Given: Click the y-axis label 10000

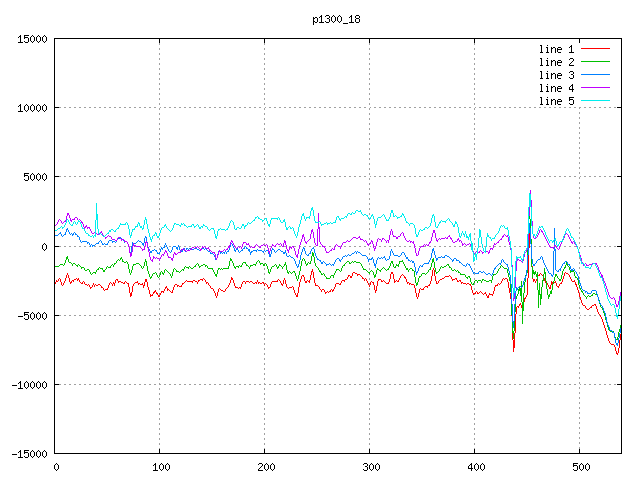Looking at the screenshot, I should [x=32, y=108].
